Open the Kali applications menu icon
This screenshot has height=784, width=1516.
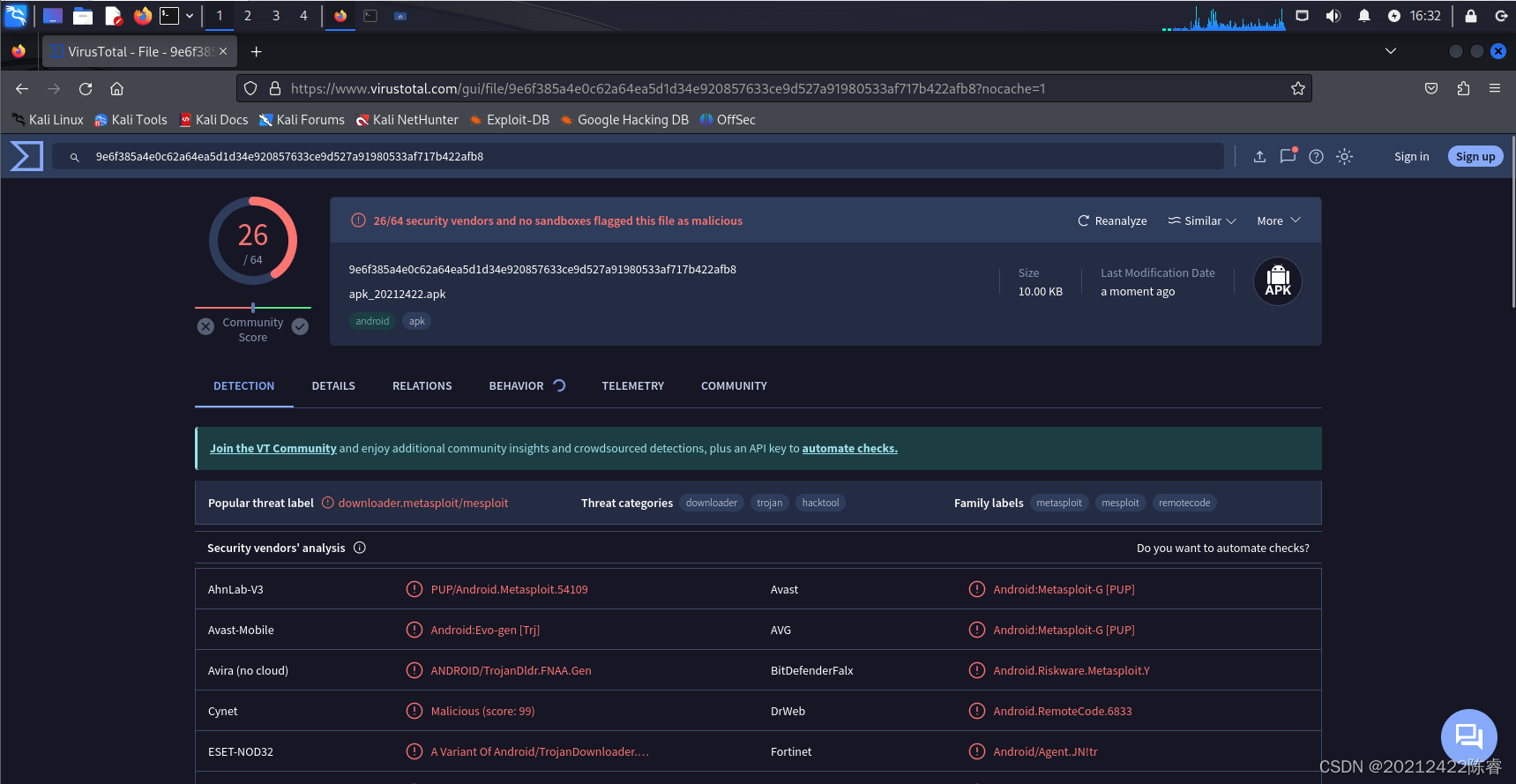16,15
